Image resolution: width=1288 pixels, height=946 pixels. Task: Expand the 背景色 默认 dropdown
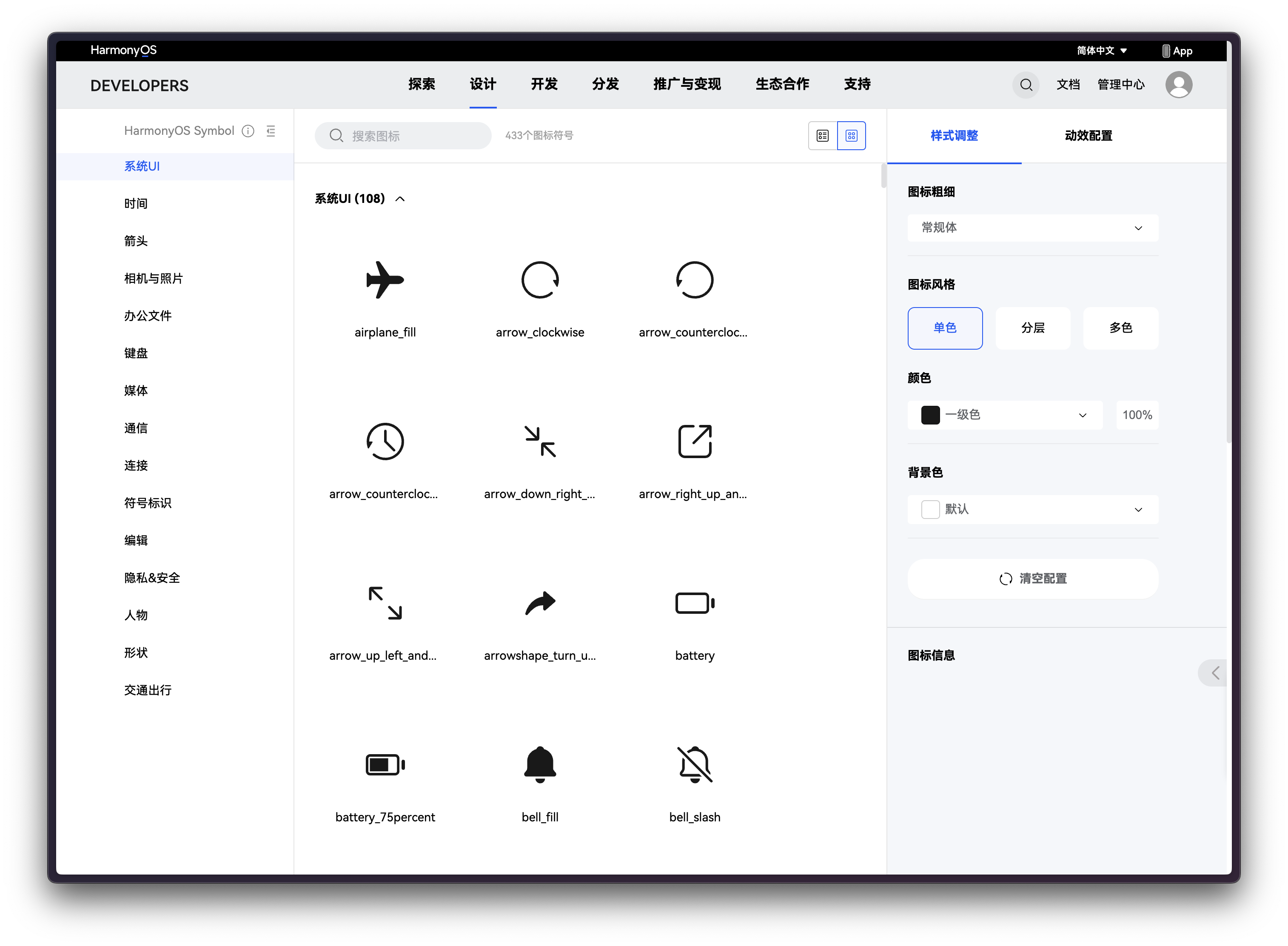(x=1032, y=509)
